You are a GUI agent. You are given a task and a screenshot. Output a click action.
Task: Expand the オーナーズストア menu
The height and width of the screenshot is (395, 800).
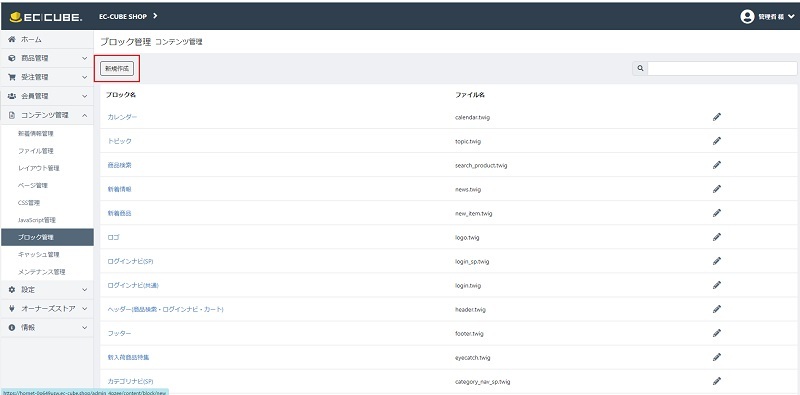[x=47, y=308]
